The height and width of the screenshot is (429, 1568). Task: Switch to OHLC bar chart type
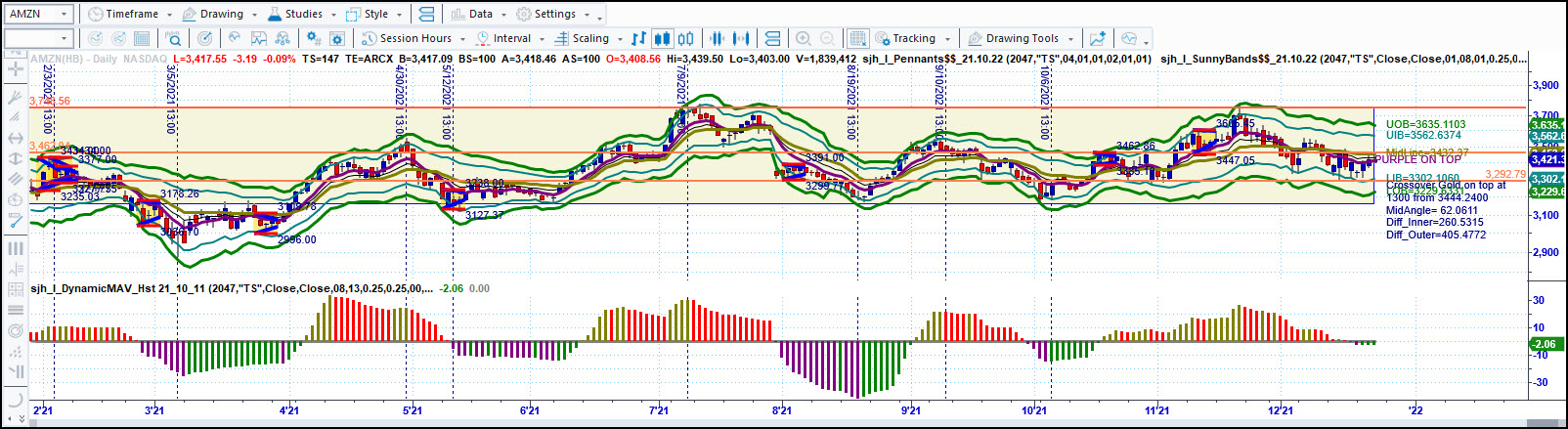tap(638, 38)
